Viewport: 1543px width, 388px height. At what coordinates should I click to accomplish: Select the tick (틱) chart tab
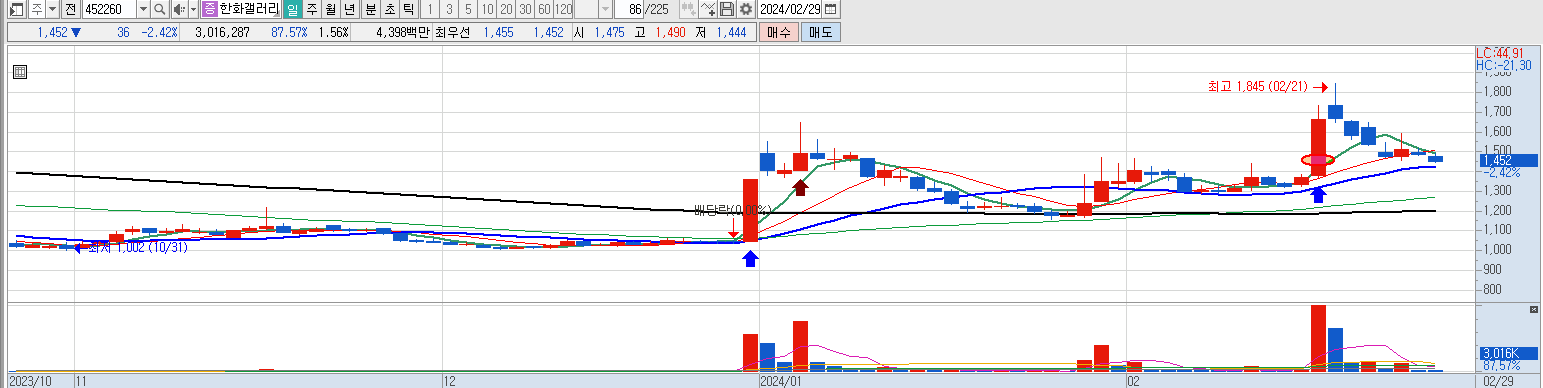pyautogui.click(x=407, y=9)
